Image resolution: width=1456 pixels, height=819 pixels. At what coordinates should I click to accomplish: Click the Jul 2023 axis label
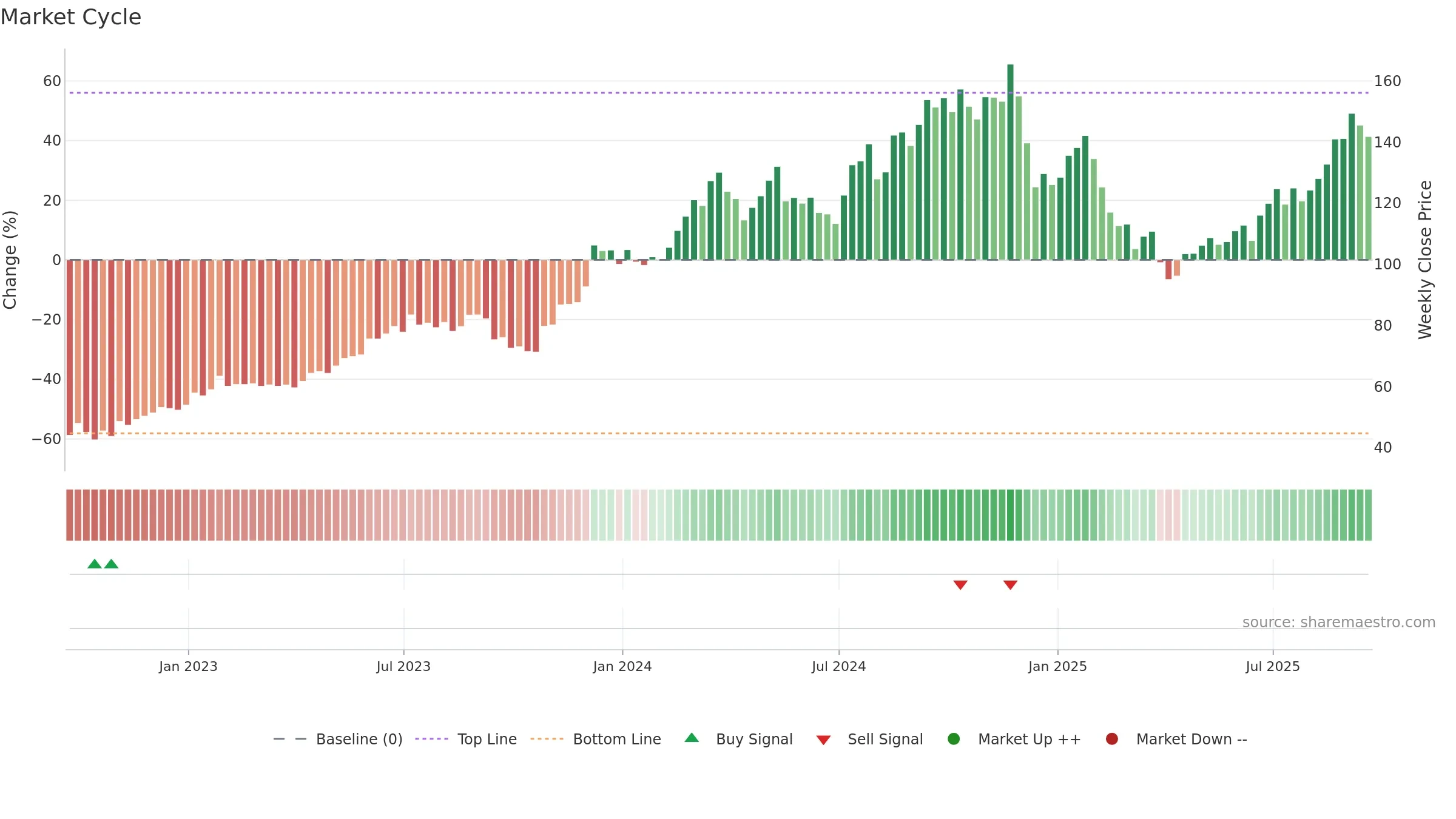point(403,667)
